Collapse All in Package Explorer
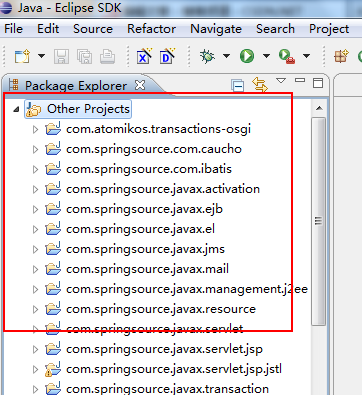Screen dimensions: 362x395 coord(238,86)
